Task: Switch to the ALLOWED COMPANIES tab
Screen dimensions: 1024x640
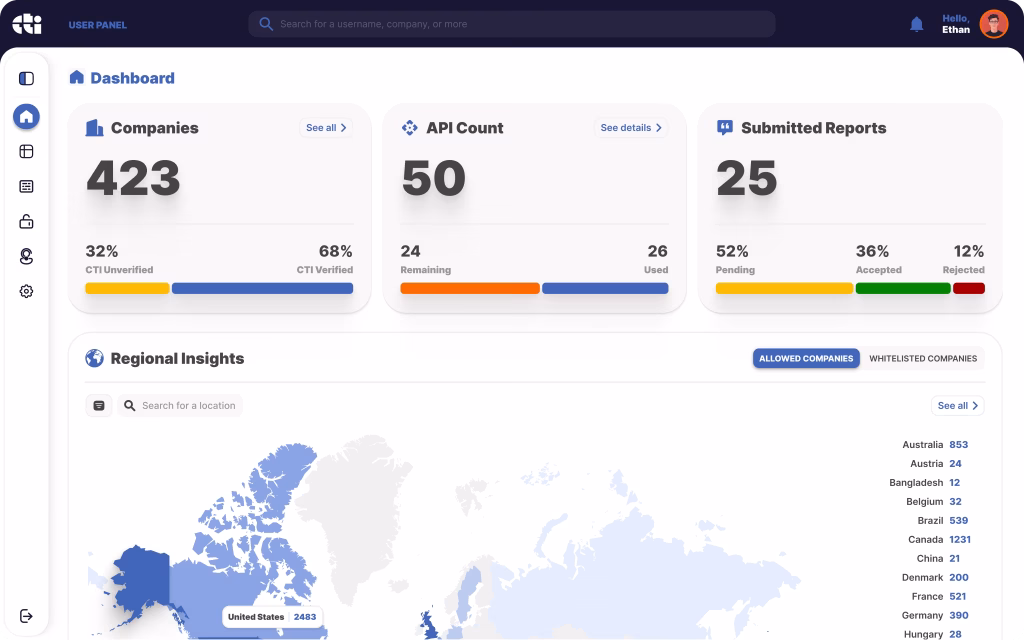Action: 806,359
